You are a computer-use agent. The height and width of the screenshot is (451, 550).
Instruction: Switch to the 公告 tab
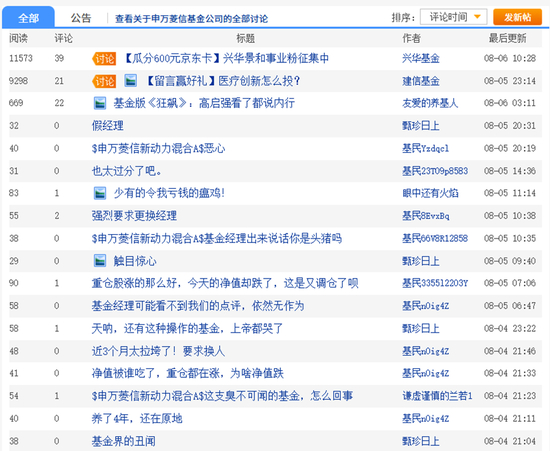tap(81, 18)
